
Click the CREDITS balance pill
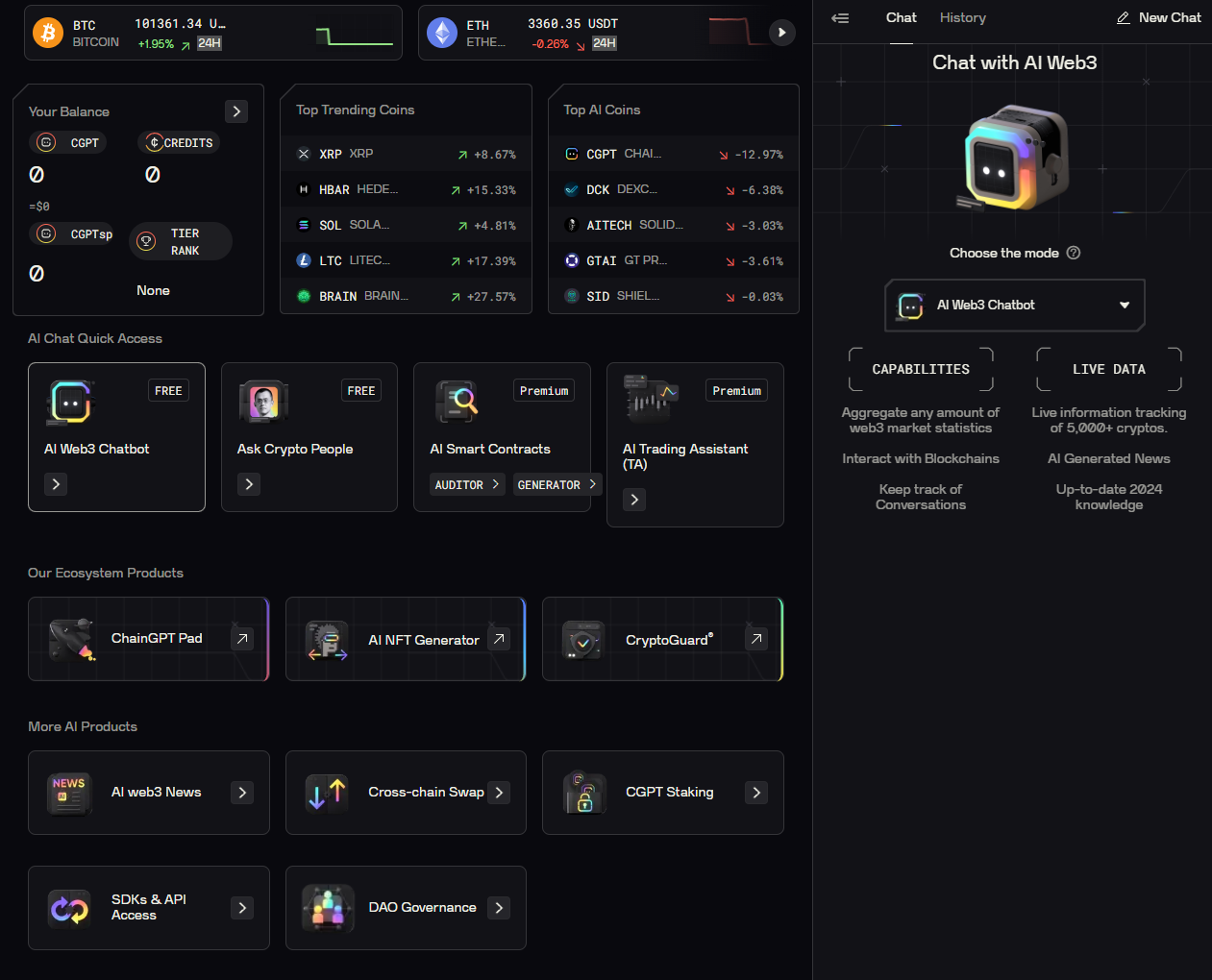pos(180,143)
